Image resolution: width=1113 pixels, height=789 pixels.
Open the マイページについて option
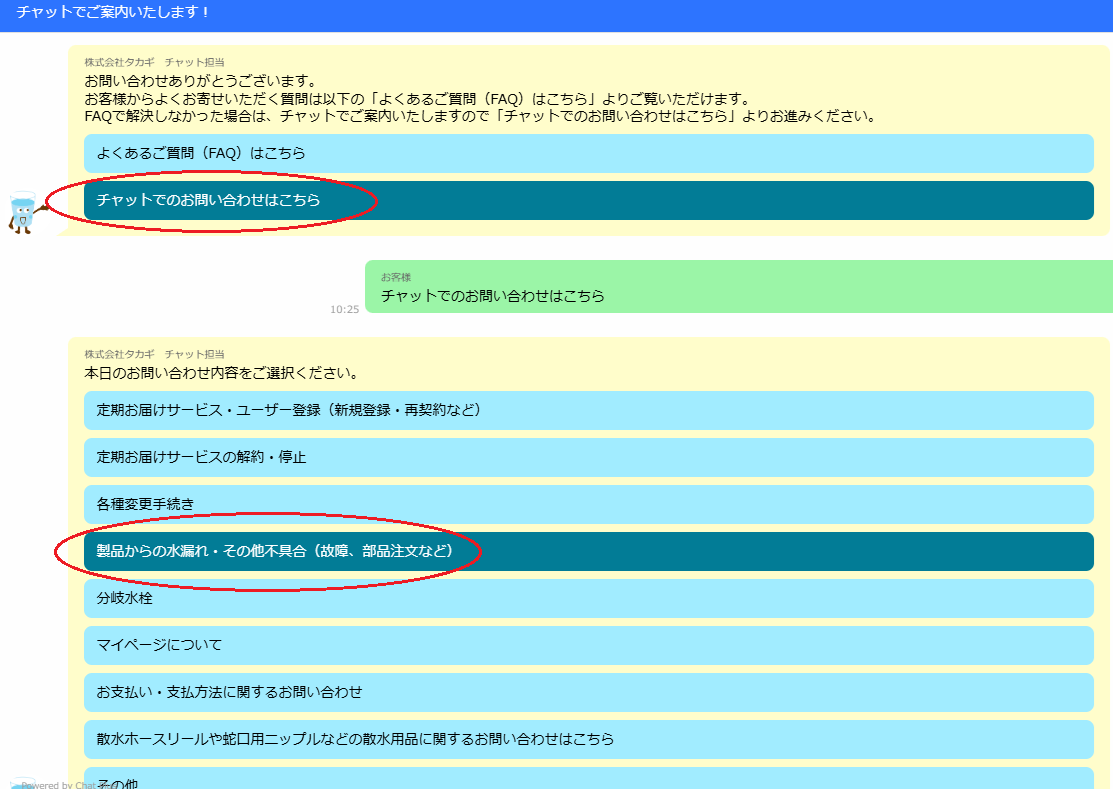coord(588,645)
